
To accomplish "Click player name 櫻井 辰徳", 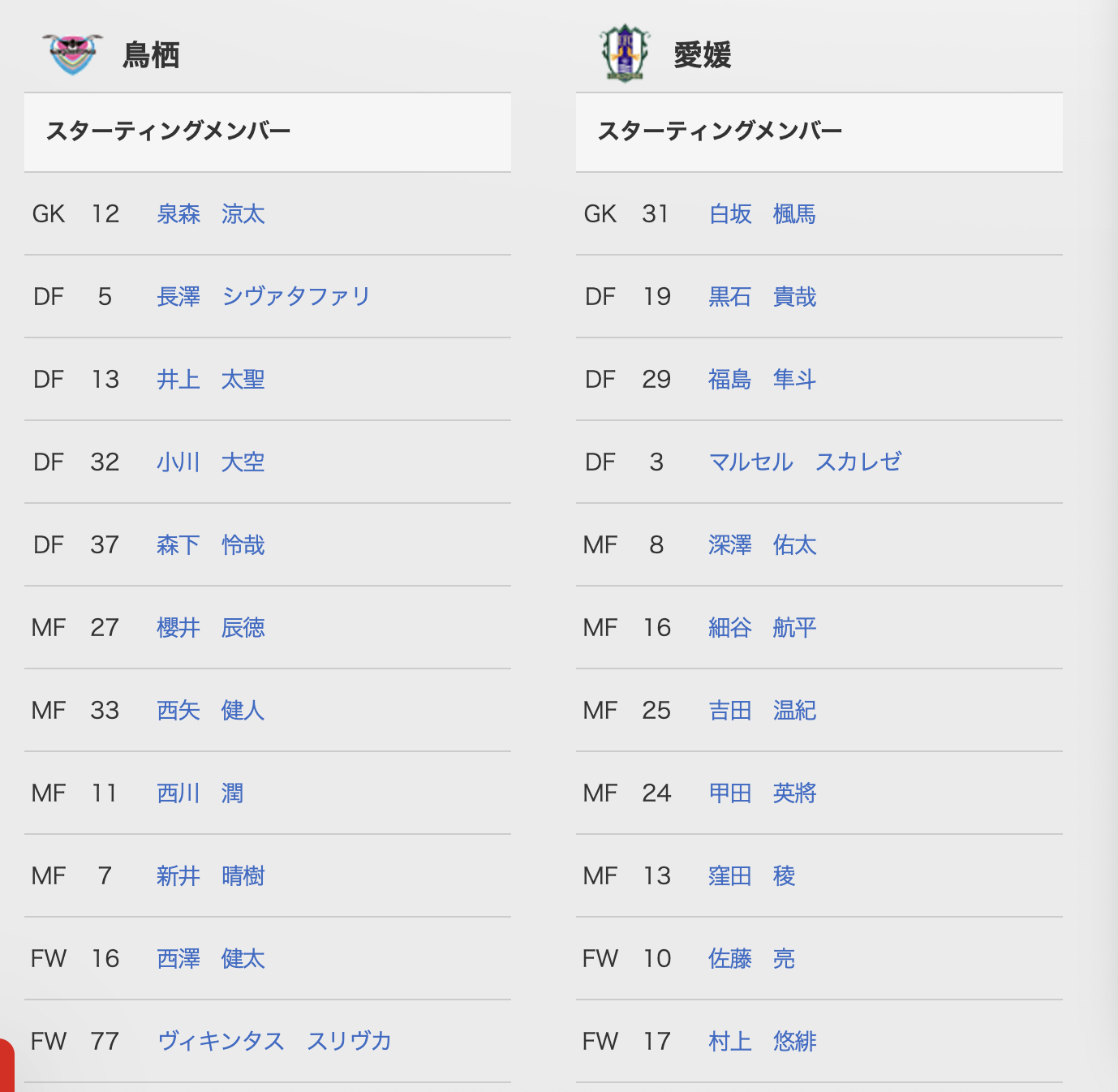I will click(x=211, y=628).
